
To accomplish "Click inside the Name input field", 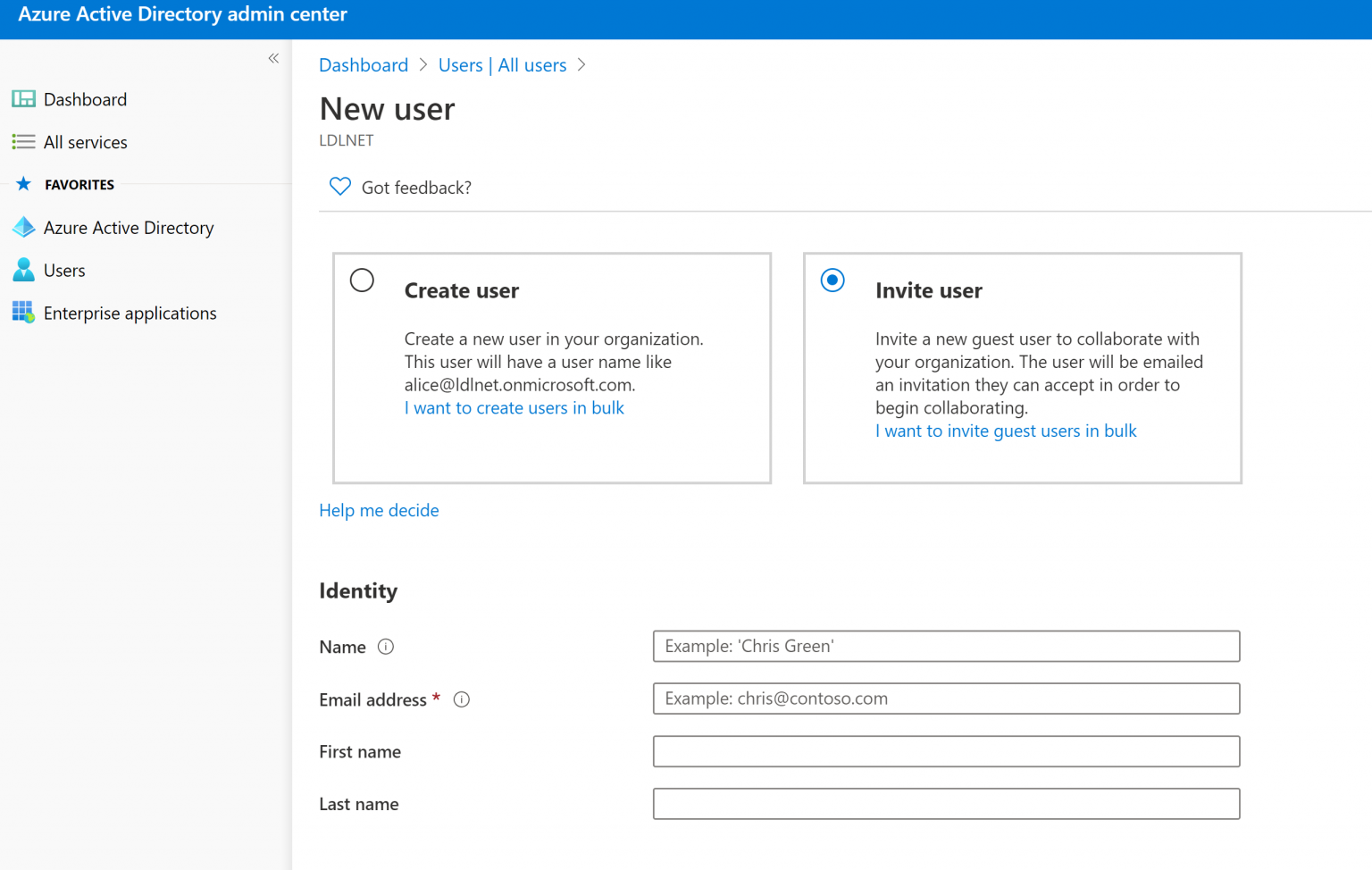I will (x=946, y=646).
